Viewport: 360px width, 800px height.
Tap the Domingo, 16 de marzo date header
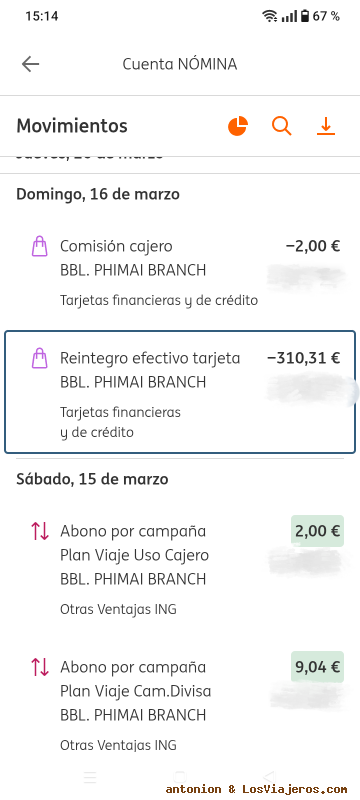(98, 194)
